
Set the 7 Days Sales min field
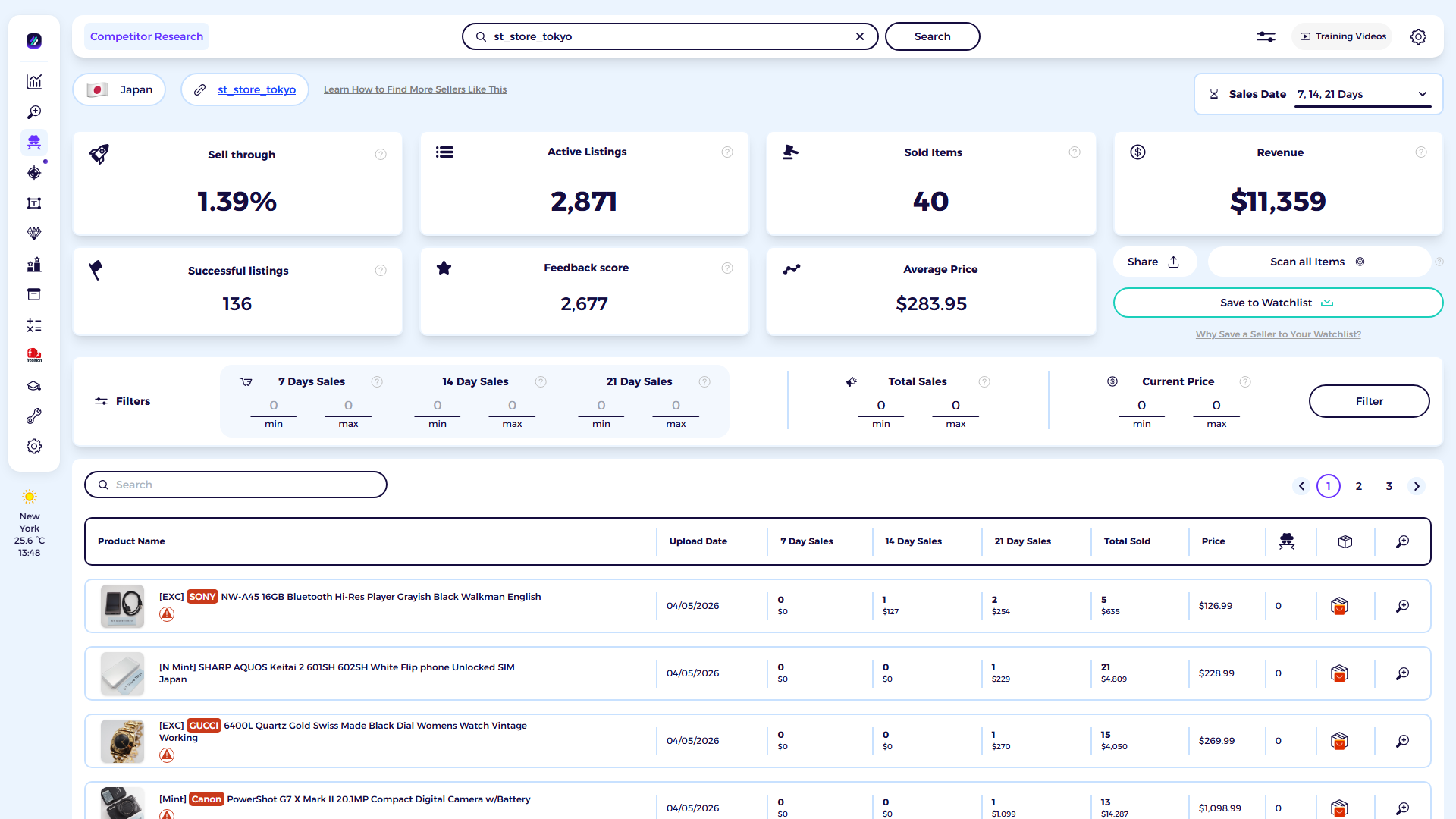point(274,406)
